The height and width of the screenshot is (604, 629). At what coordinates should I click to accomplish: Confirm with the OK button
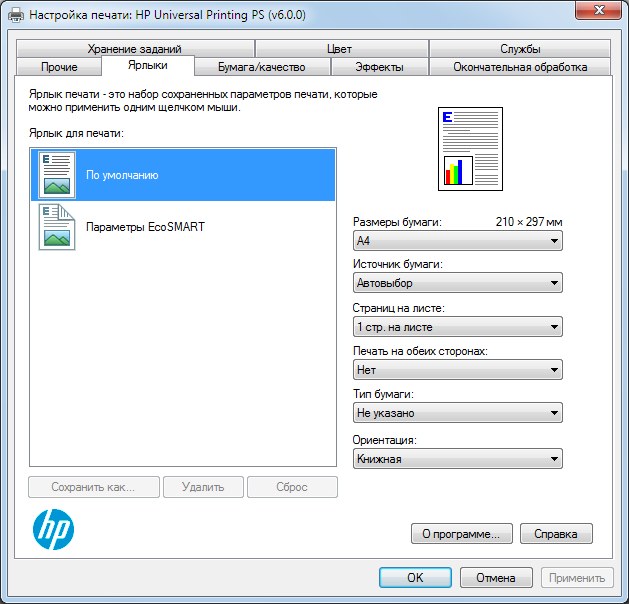415,578
